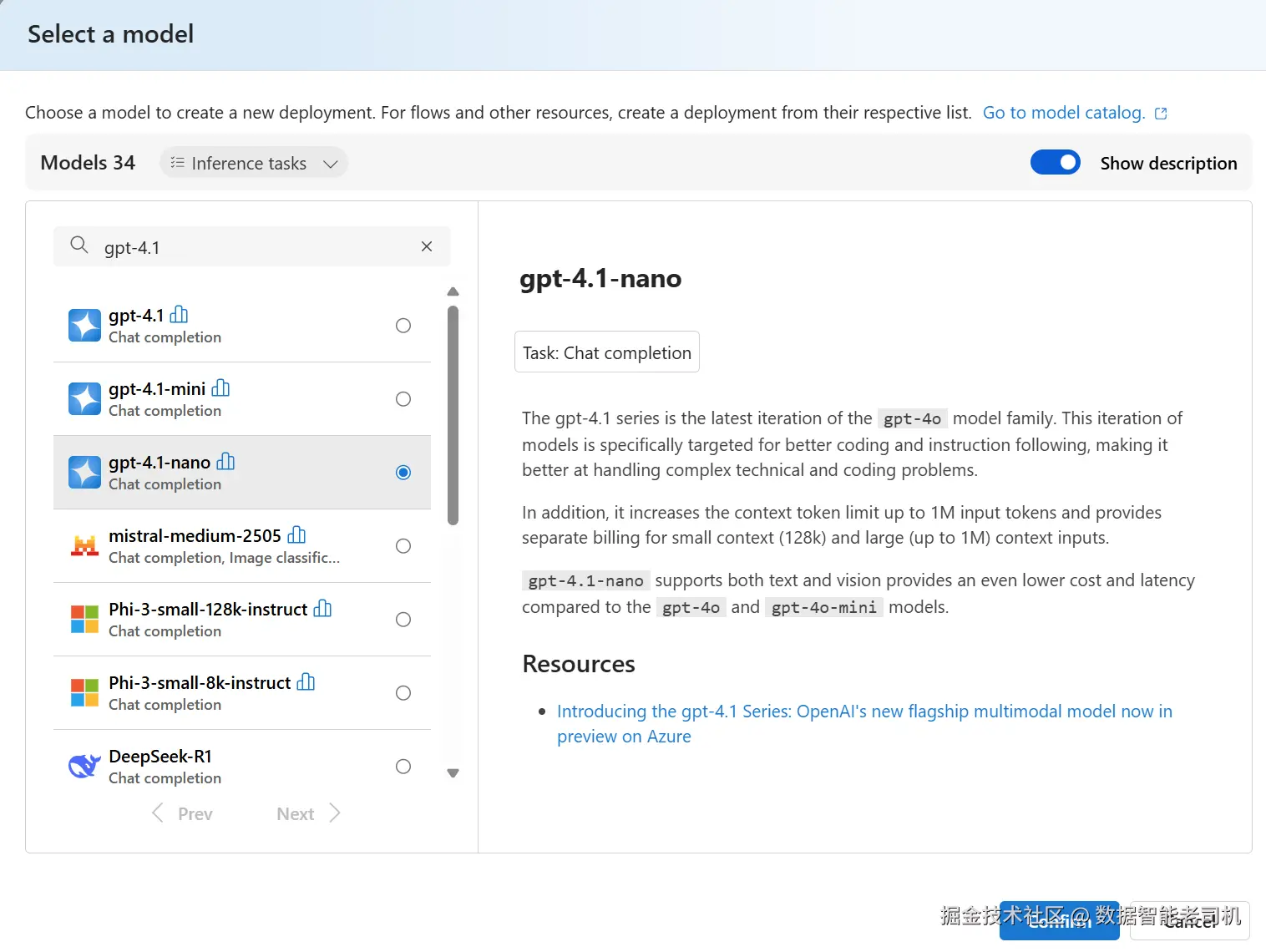The width and height of the screenshot is (1266, 952).
Task: Click the gpt-4.1-mini model name
Action: point(157,389)
